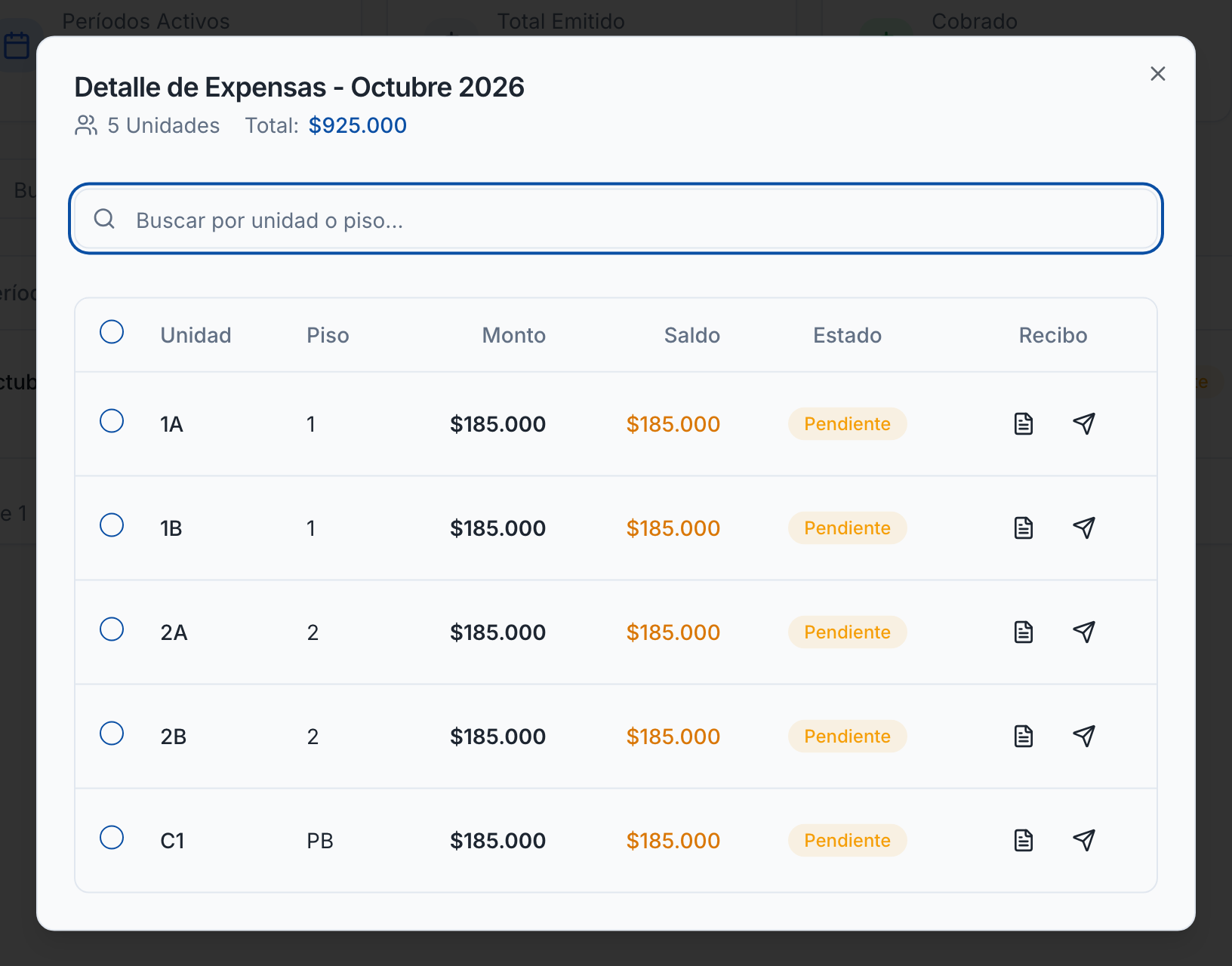
Task: Click the orange saldo of unit 1A
Action: point(673,424)
